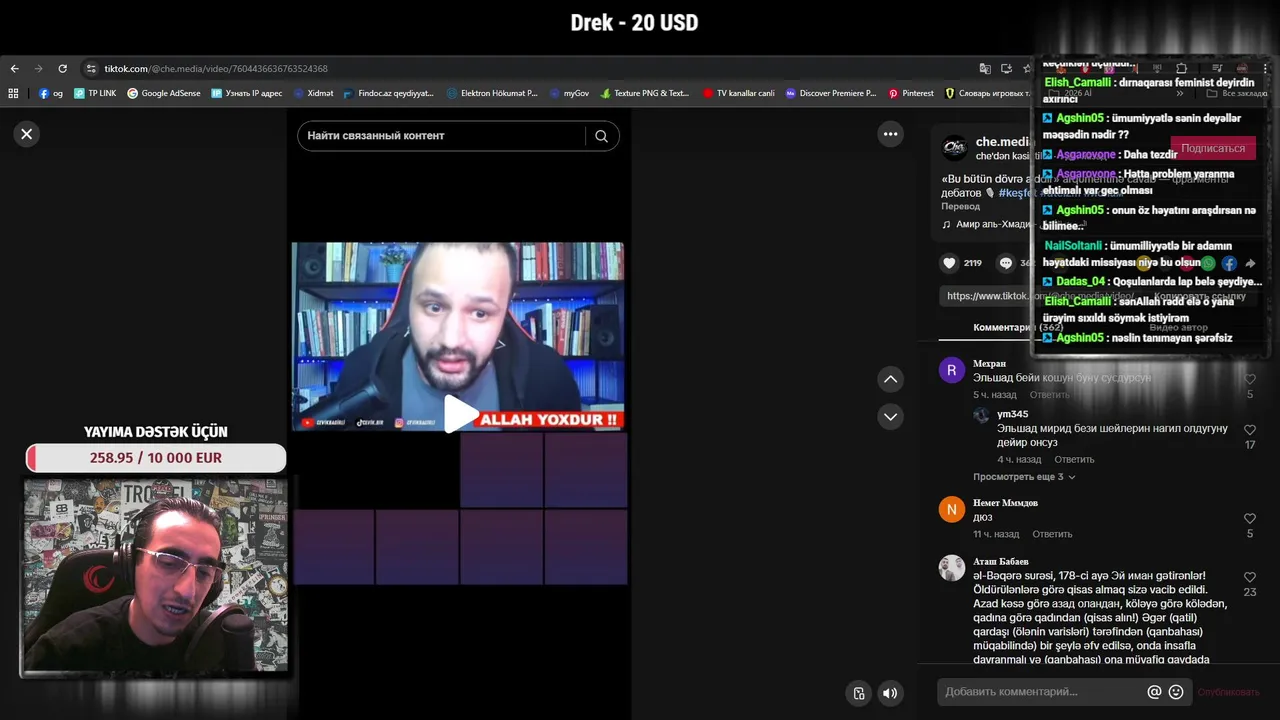
Task: Click the tiktok.com address bar URL
Action: [x=216, y=69]
